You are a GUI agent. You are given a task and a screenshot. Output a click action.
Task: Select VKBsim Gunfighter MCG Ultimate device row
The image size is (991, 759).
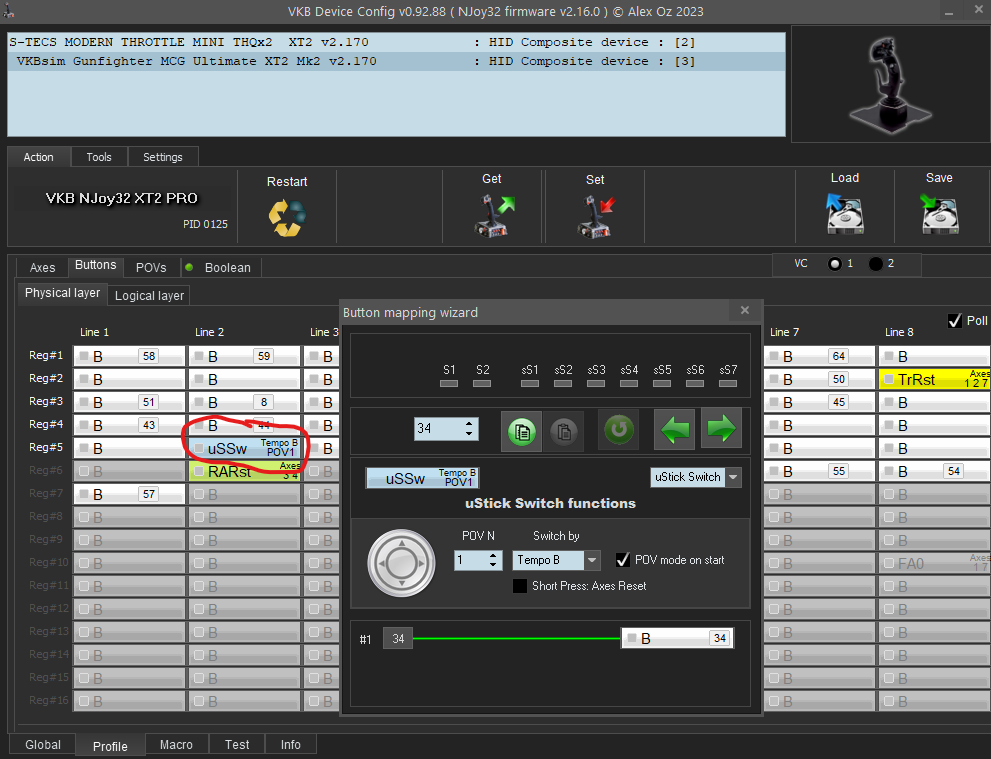[x=396, y=61]
